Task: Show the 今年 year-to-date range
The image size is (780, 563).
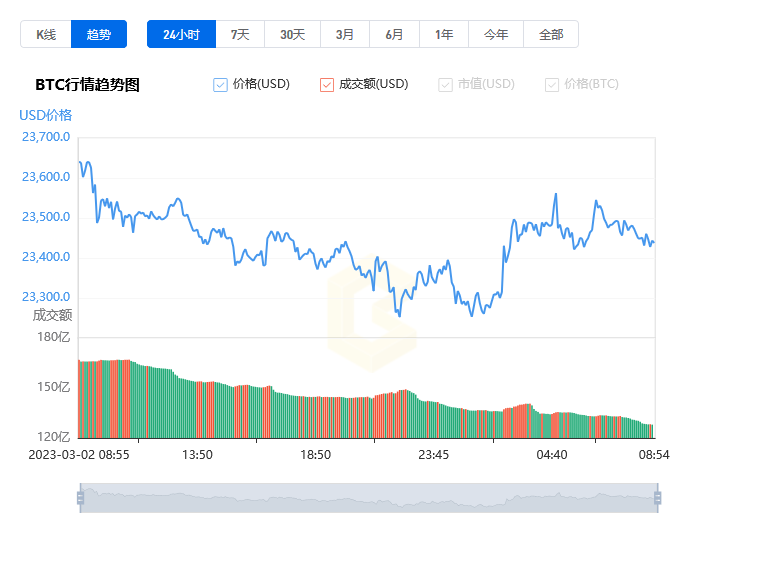Action: 496,34
